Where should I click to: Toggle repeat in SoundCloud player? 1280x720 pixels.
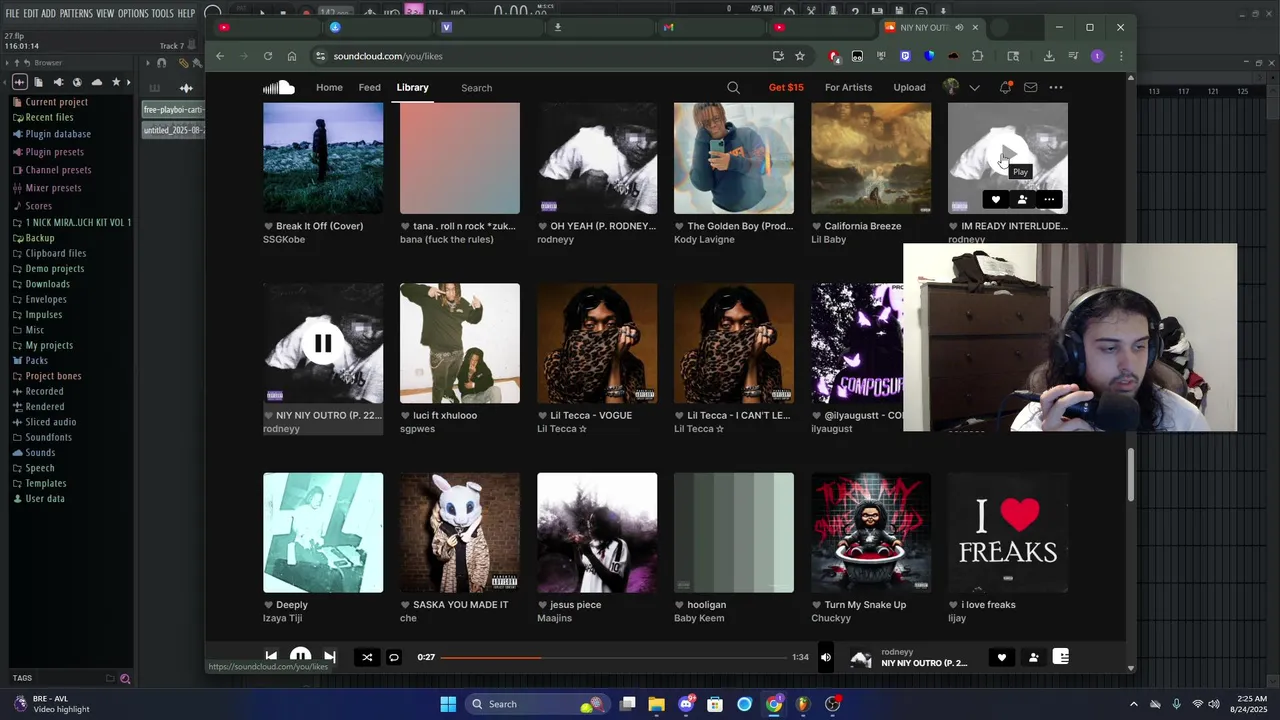pyautogui.click(x=394, y=657)
